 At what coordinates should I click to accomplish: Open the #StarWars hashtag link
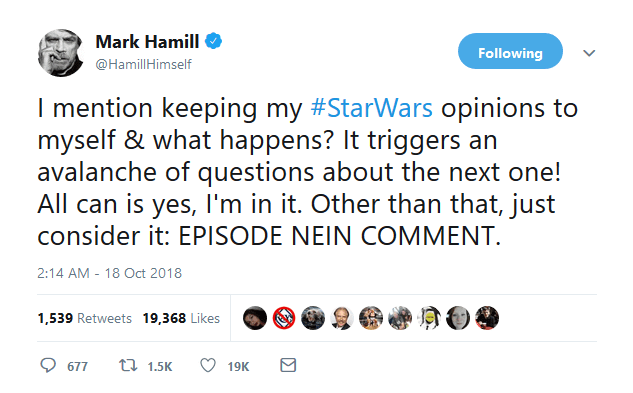371,108
